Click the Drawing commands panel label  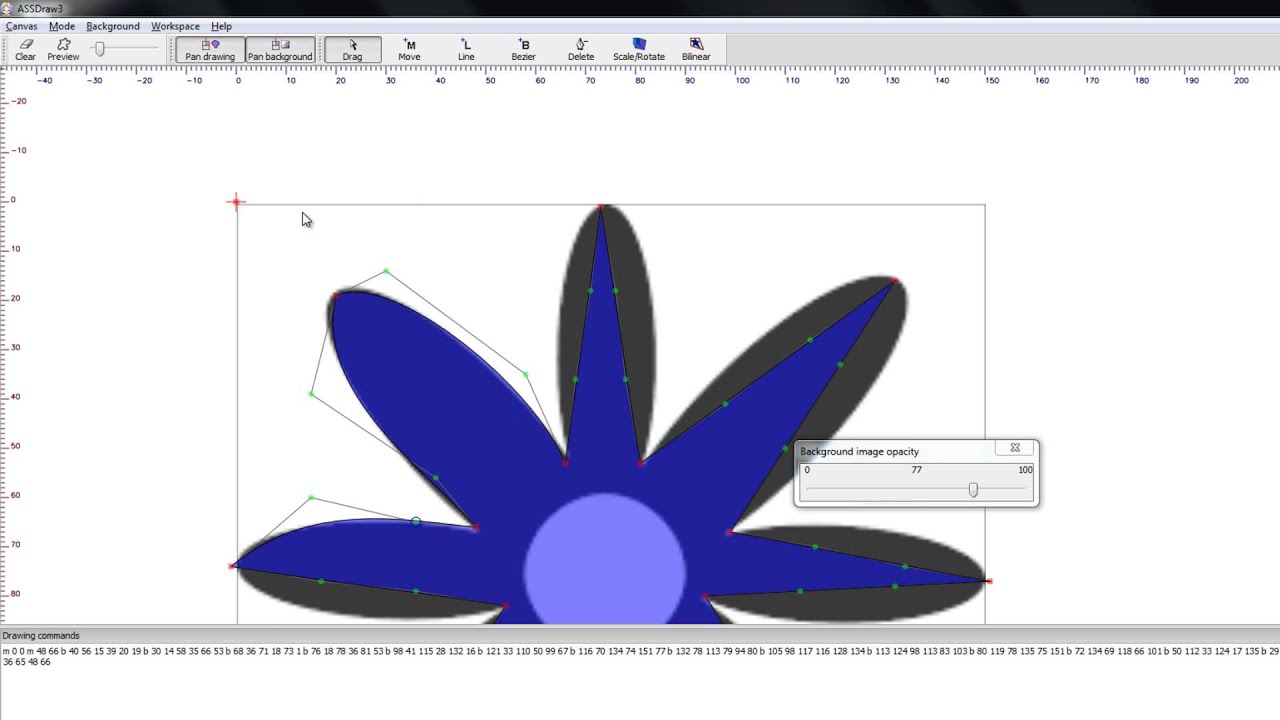point(41,635)
